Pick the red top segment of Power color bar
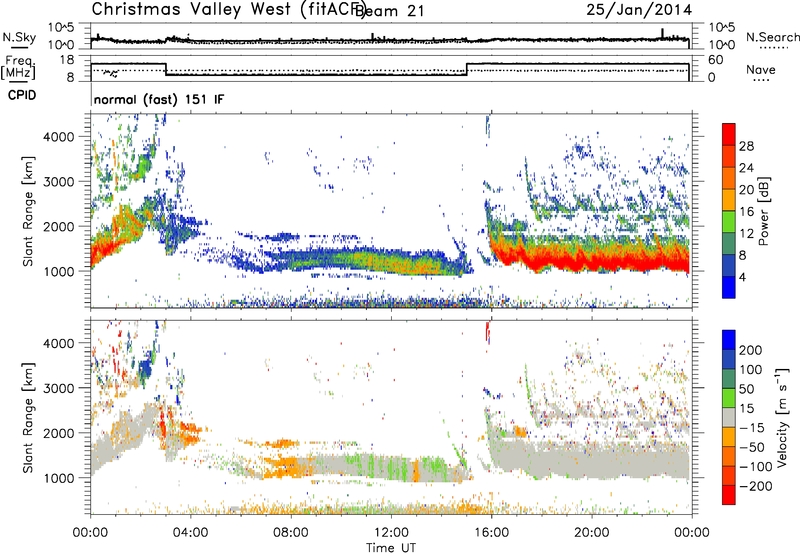Image resolution: width=800 pixels, height=554 pixels. click(729, 134)
